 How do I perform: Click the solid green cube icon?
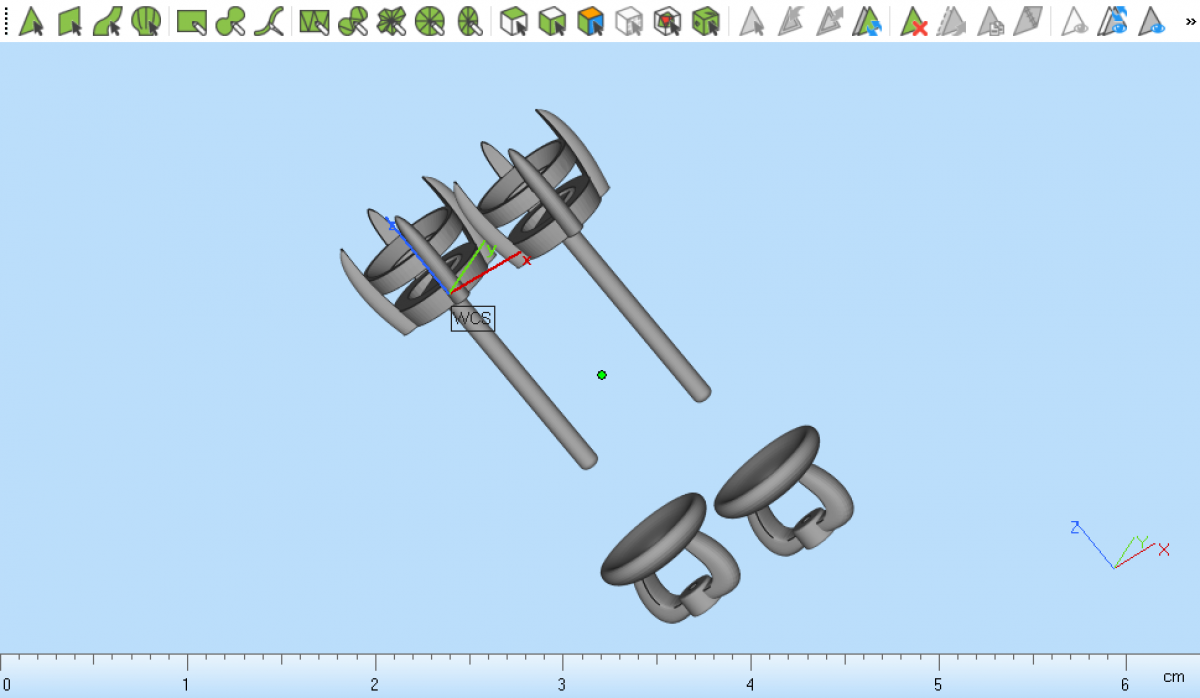point(706,21)
